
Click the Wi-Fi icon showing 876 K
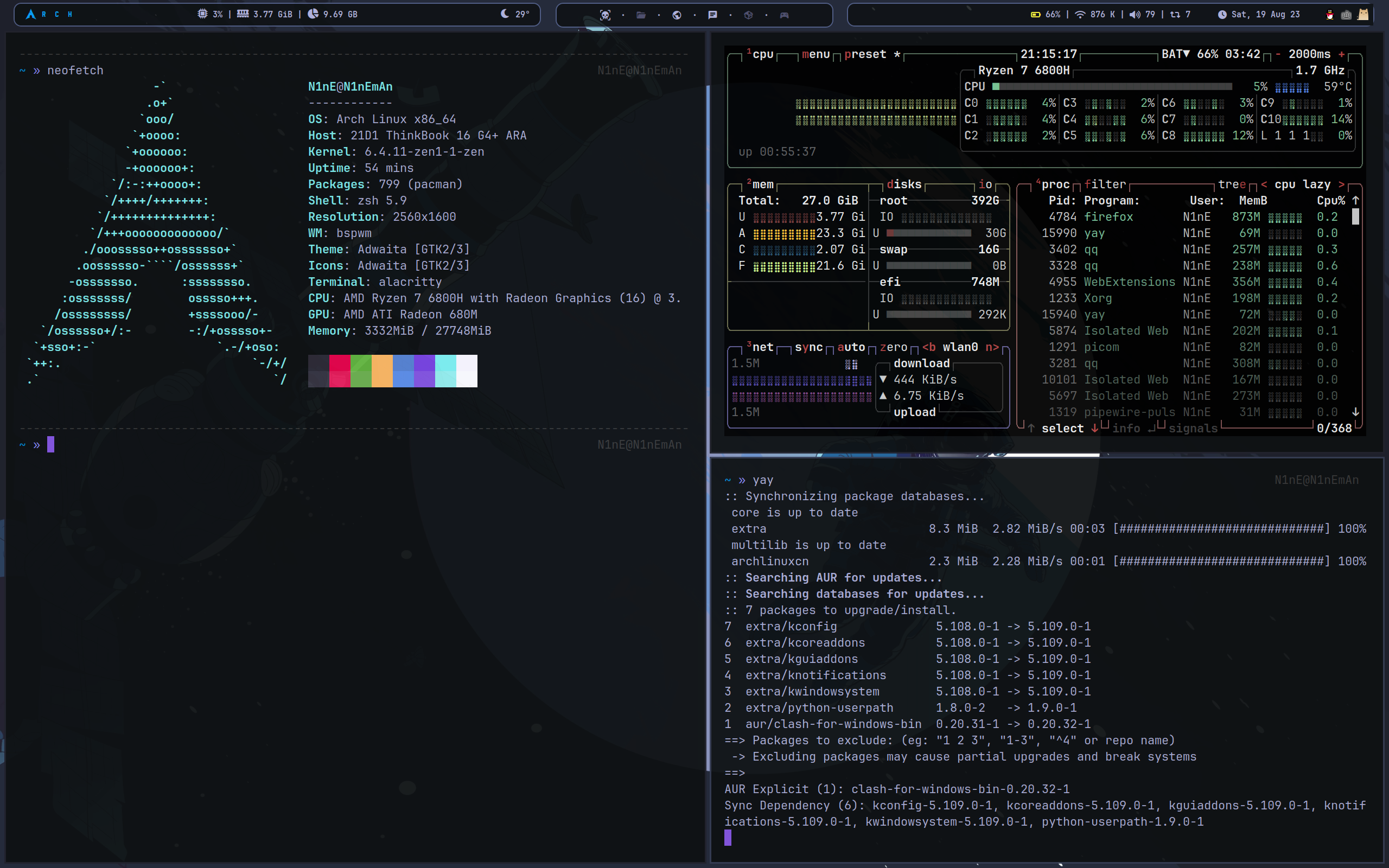[x=1080, y=14]
